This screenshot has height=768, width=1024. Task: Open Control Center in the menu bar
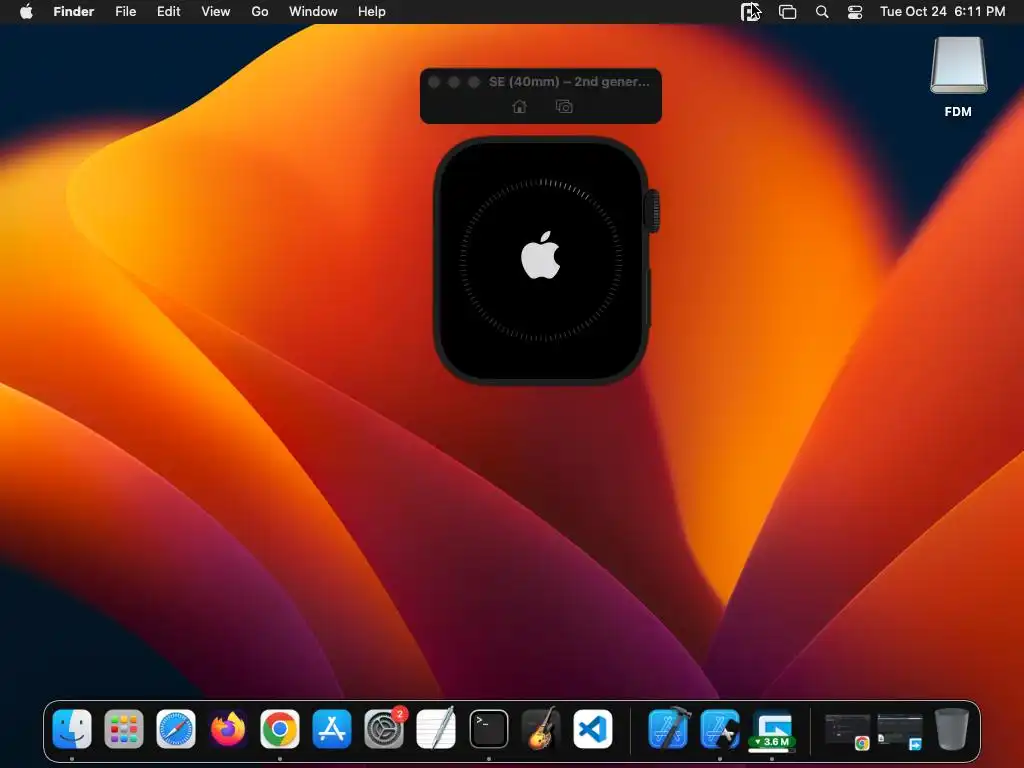click(855, 12)
